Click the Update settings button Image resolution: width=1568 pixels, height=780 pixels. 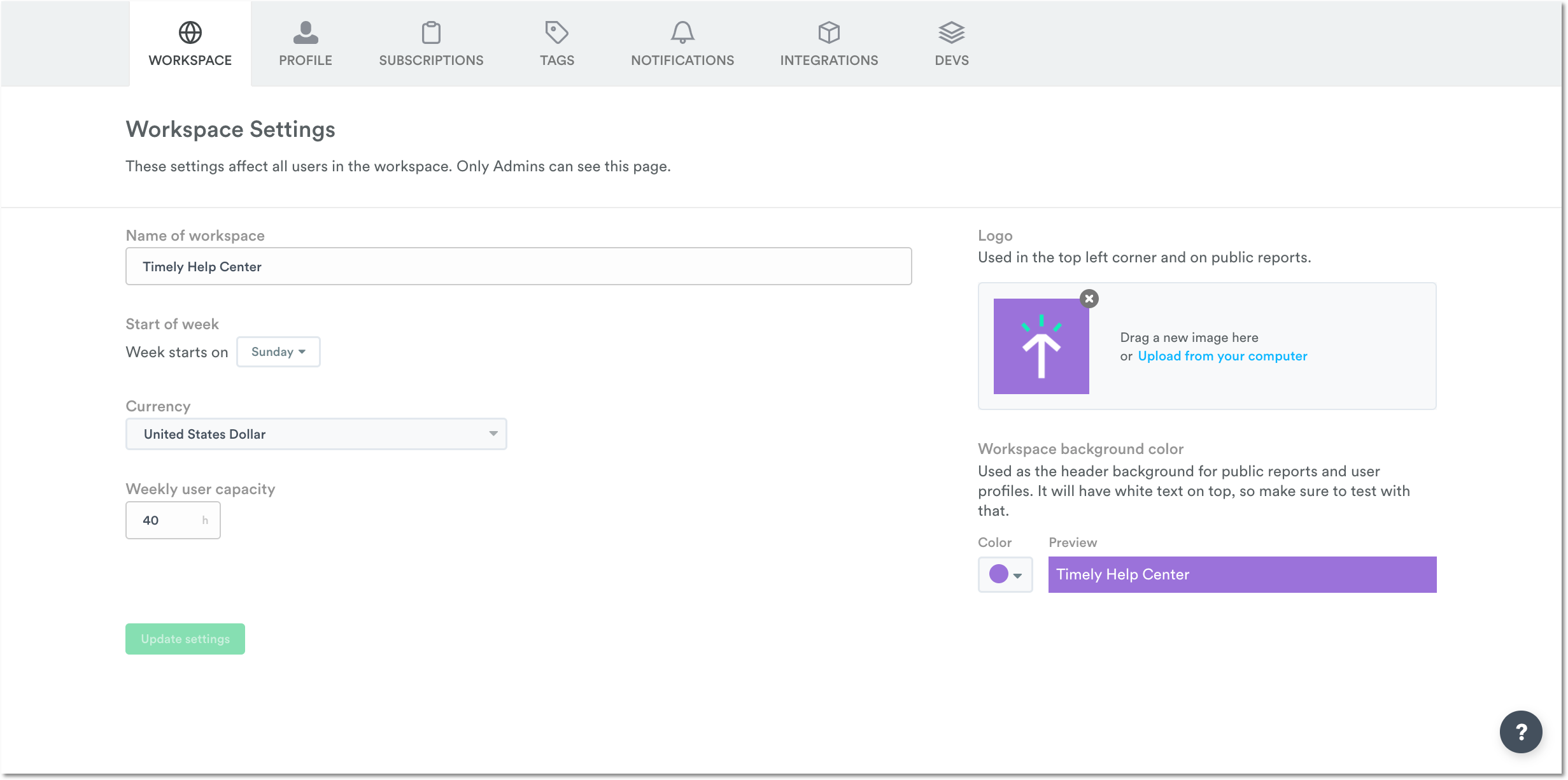click(x=185, y=639)
